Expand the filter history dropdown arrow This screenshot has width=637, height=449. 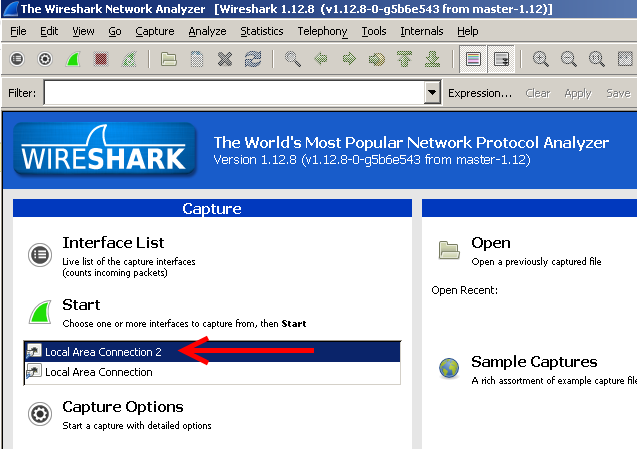pos(432,93)
